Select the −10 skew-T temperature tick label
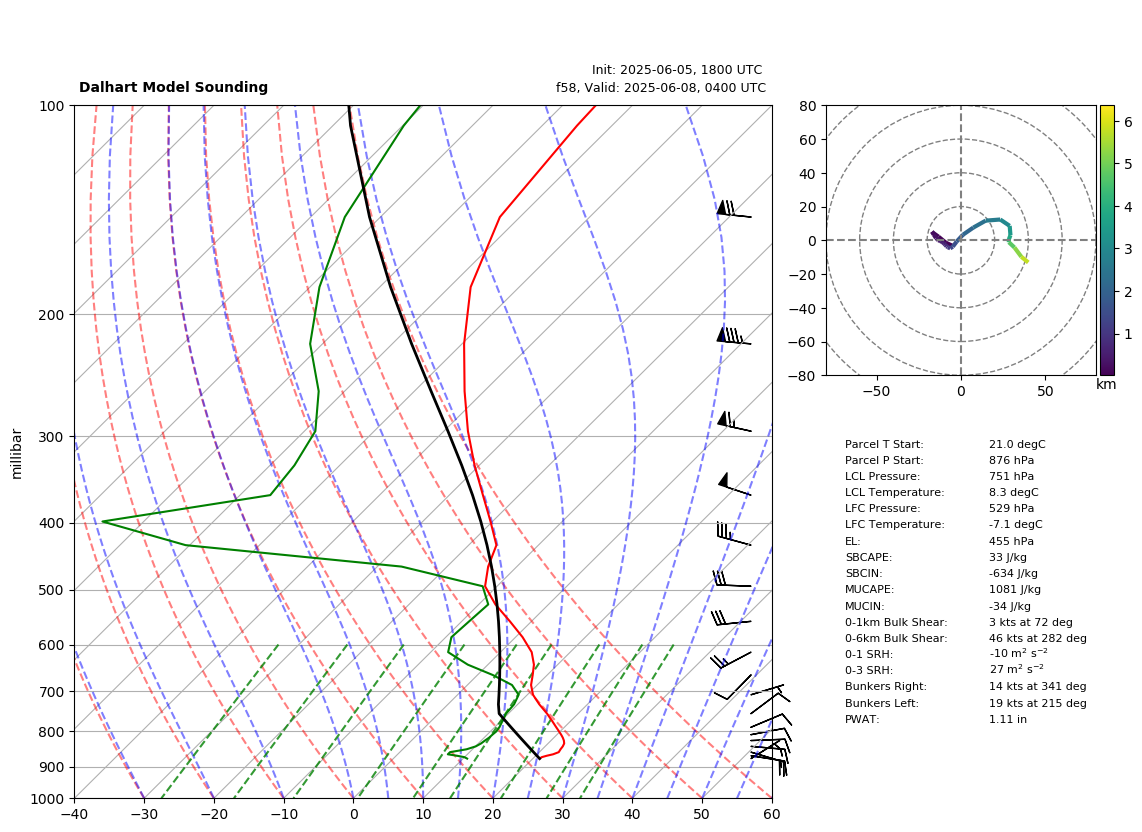Image resolution: width=1142 pixels, height=832 pixels. 283,815
